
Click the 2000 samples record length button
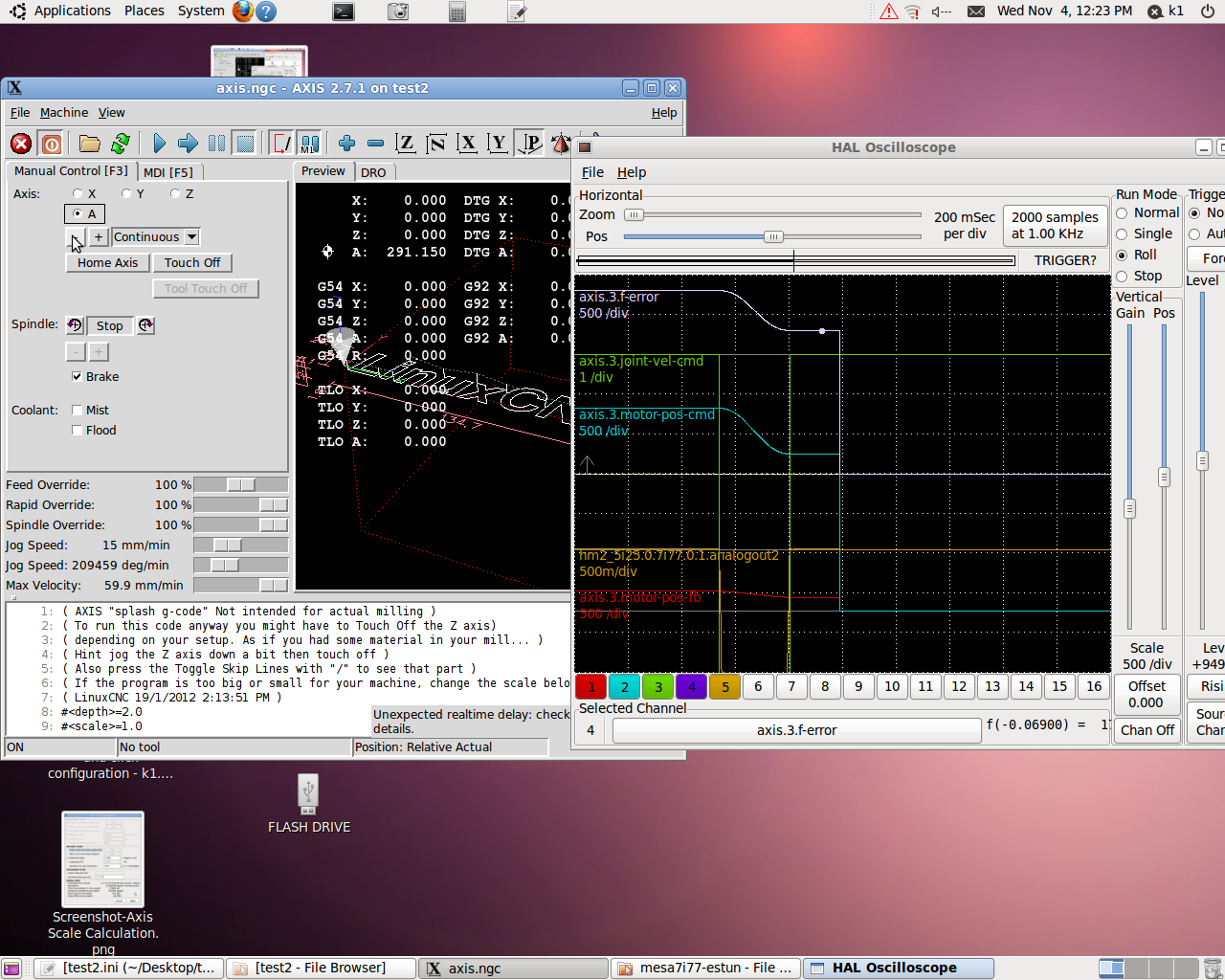[x=1055, y=225]
